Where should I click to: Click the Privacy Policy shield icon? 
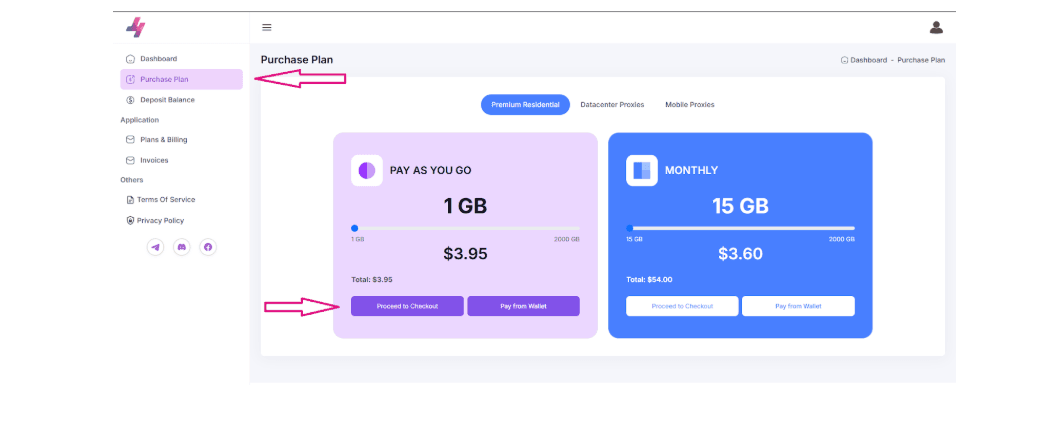131,220
